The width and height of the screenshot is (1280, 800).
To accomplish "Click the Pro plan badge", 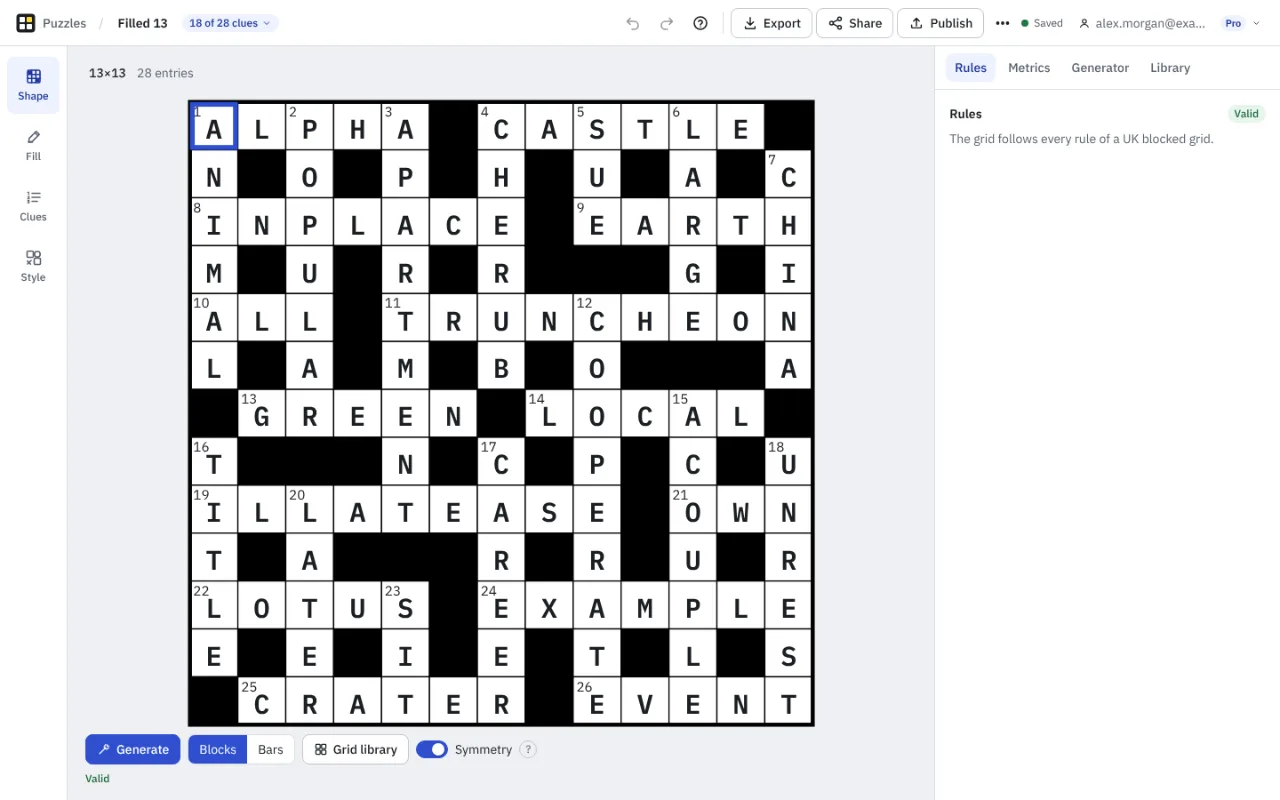I will [x=1233, y=23].
